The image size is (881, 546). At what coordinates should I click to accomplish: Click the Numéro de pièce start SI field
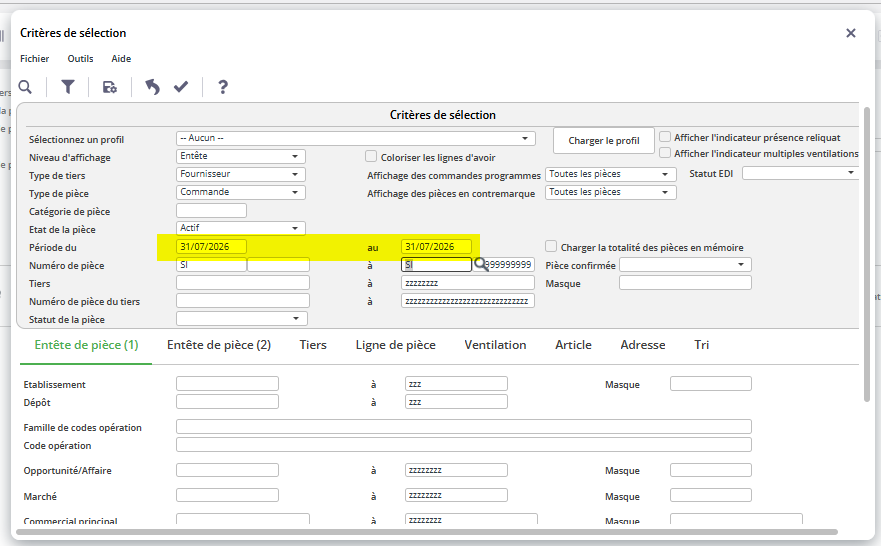pyautogui.click(x=211, y=265)
